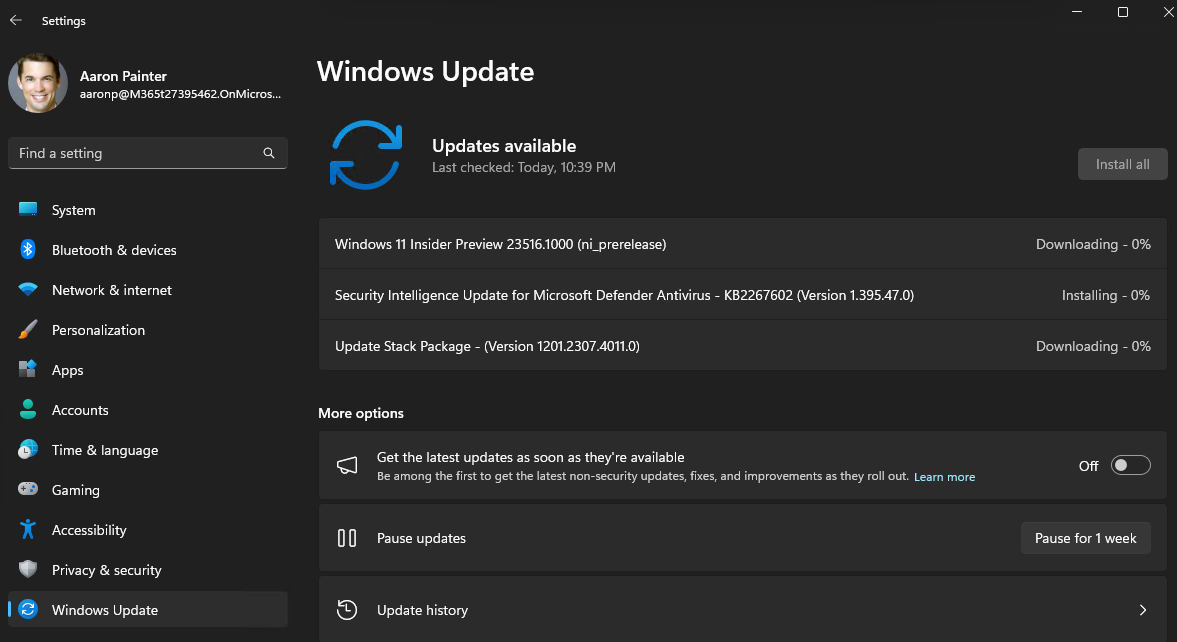
Task: Click the Last checked timestamp text
Action: (x=524, y=167)
